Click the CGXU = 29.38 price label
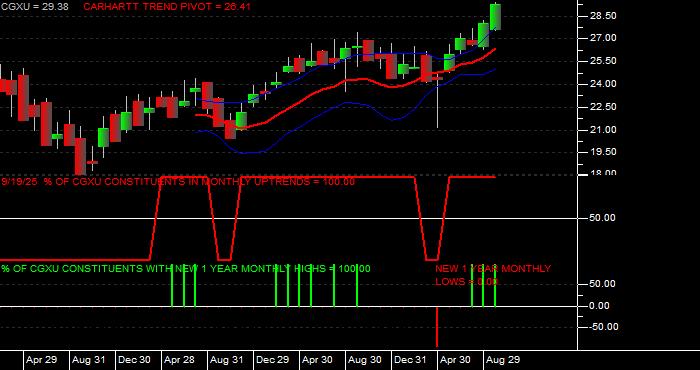The height and width of the screenshot is (370, 700). [35, 7]
